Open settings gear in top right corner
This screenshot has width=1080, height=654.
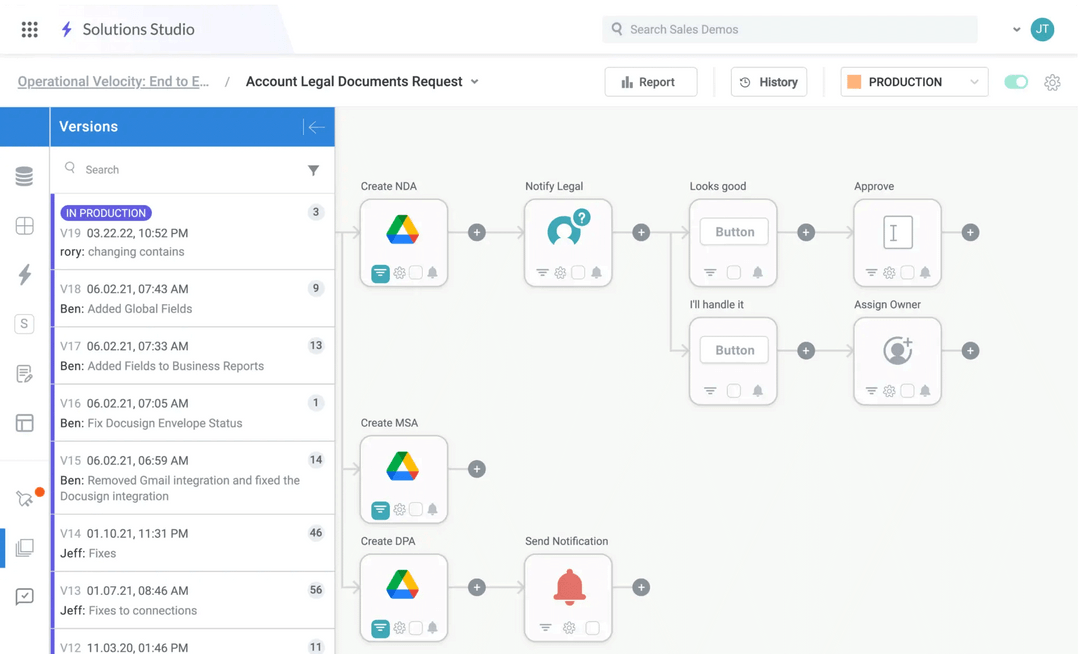coord(1052,83)
